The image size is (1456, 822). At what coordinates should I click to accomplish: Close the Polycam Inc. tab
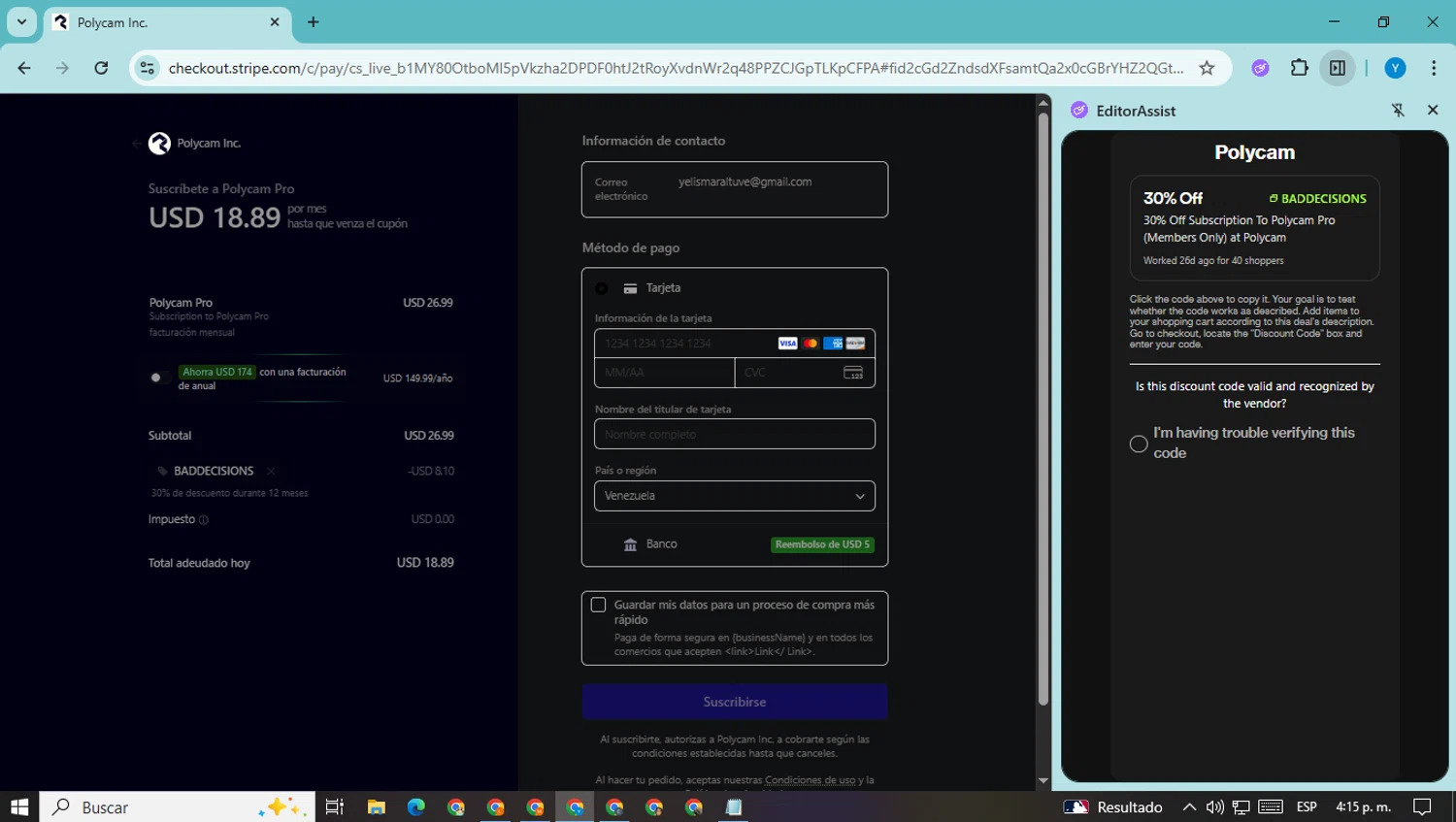click(274, 21)
